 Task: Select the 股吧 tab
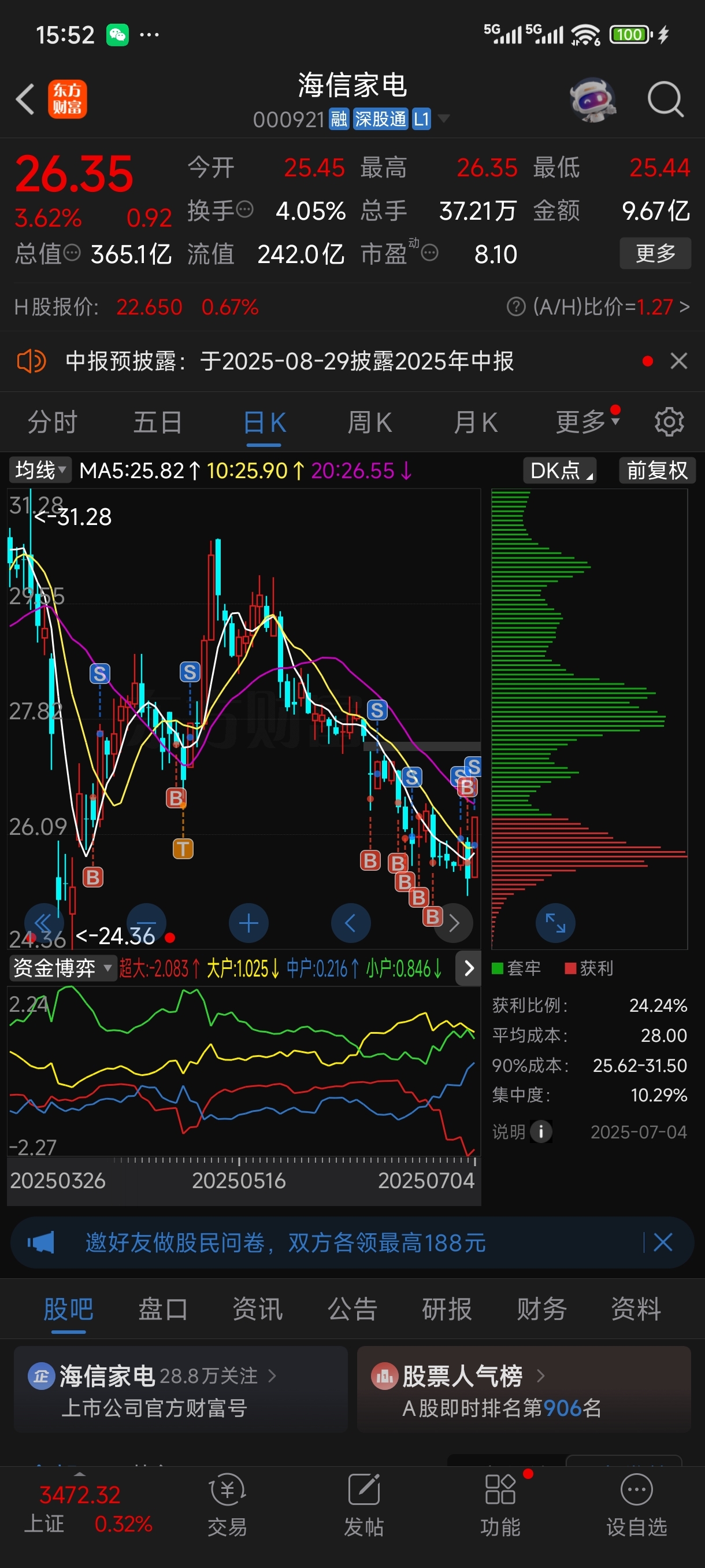click(x=68, y=1309)
